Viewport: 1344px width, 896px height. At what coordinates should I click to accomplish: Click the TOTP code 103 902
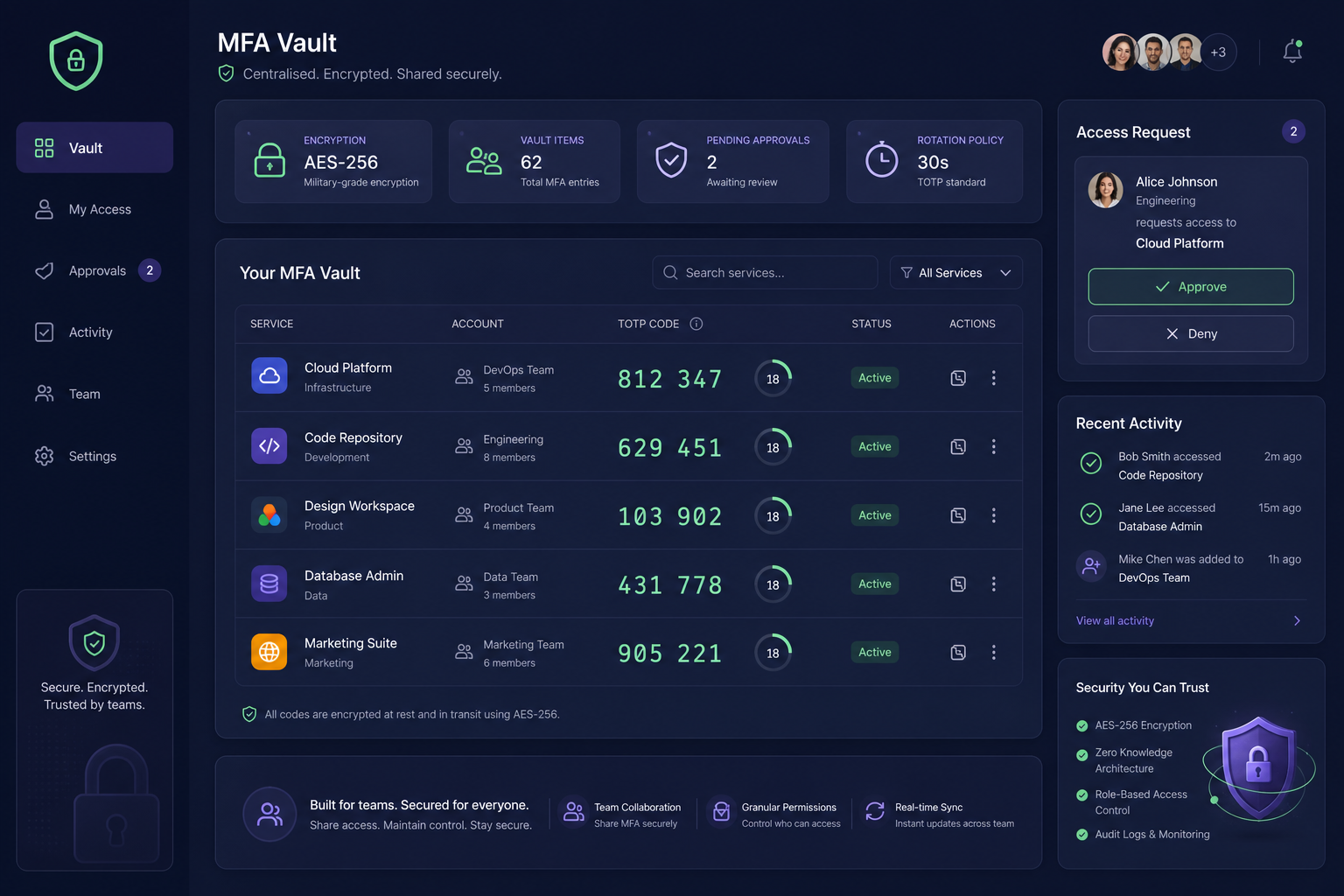670,516
